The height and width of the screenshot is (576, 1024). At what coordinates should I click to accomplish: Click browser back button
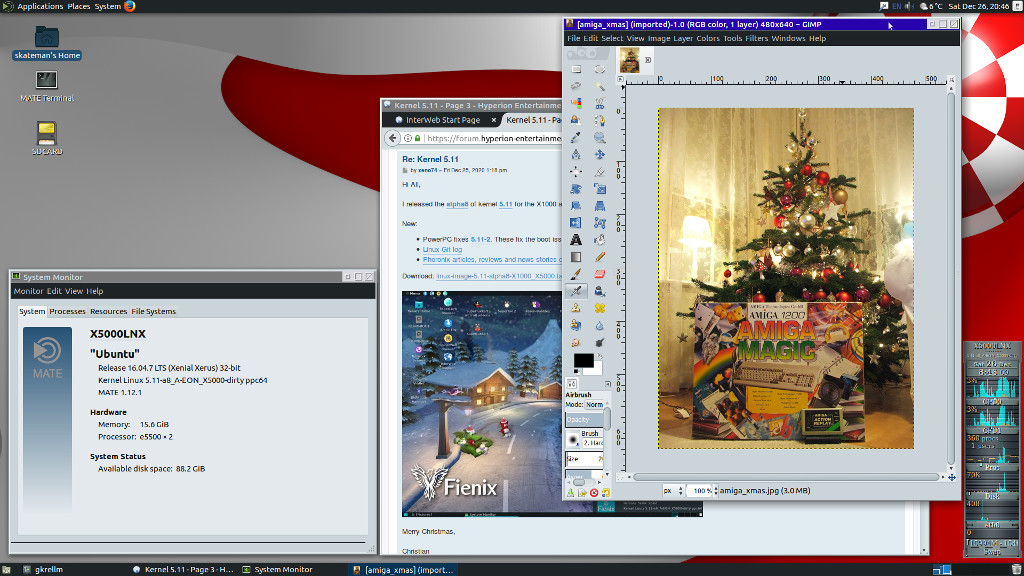(392, 138)
